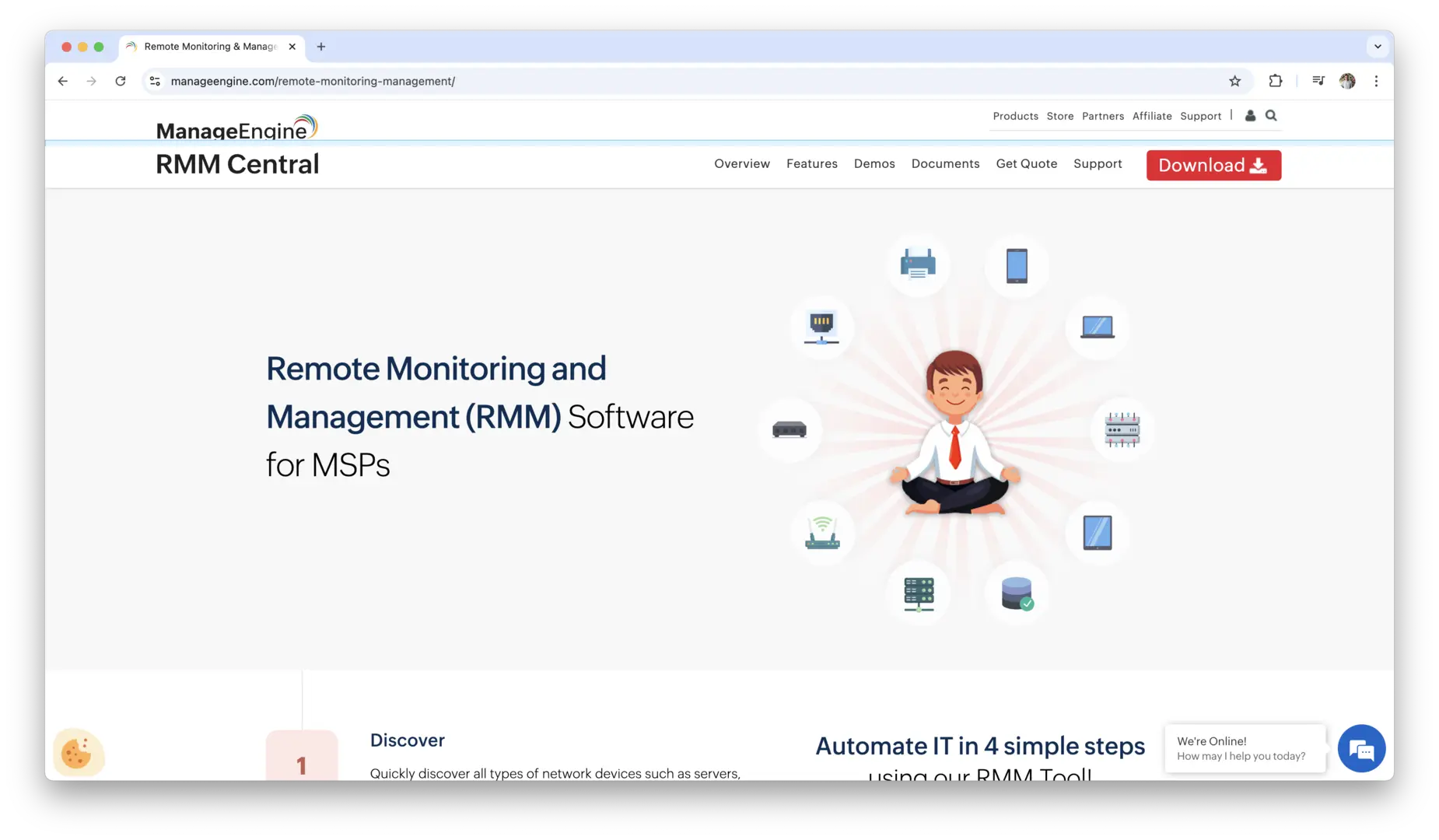Viewport: 1439px width, 840px height.
Task: Click the browser forward arrow
Action: pos(92,81)
